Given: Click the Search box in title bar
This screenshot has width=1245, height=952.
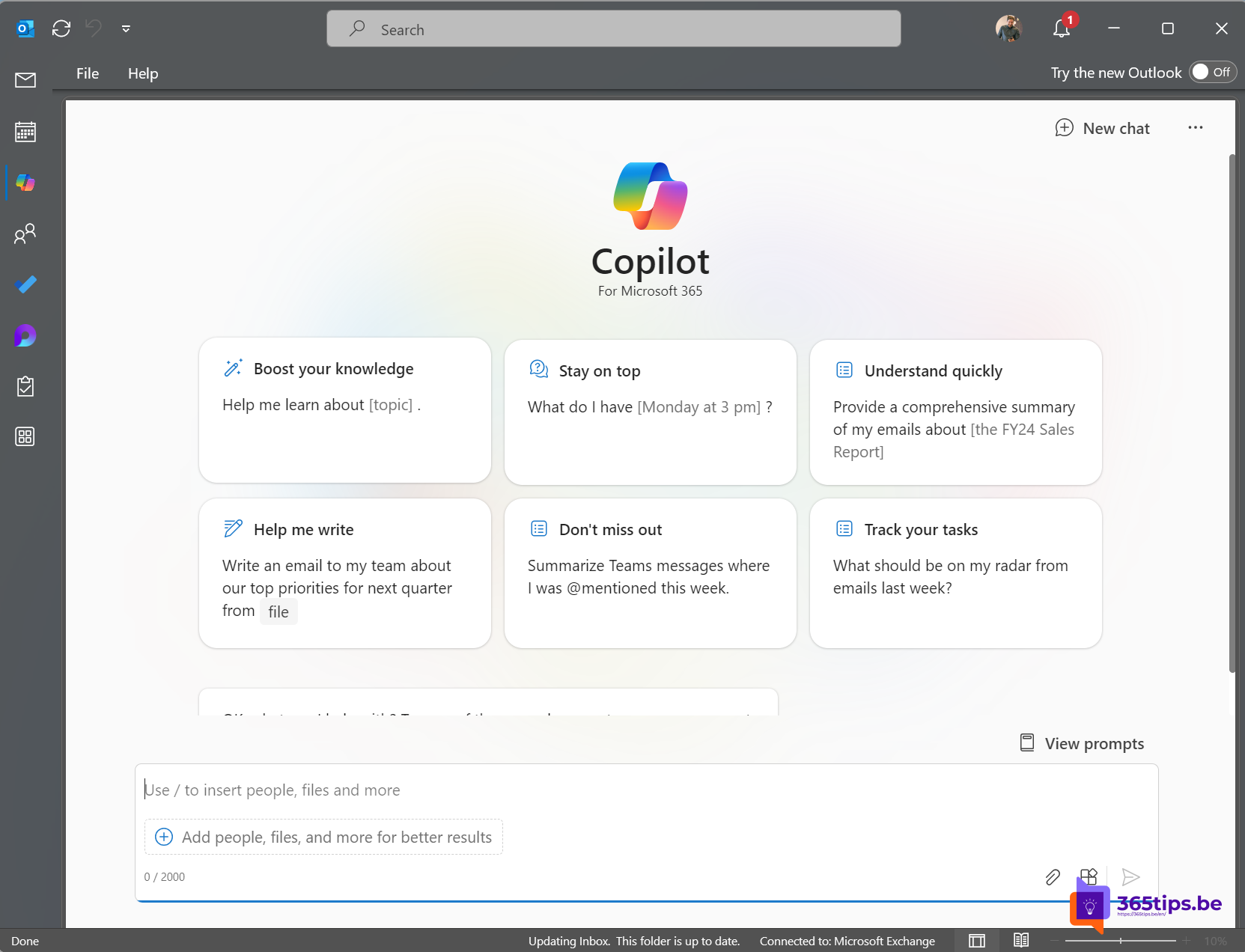Looking at the screenshot, I should click(x=614, y=29).
